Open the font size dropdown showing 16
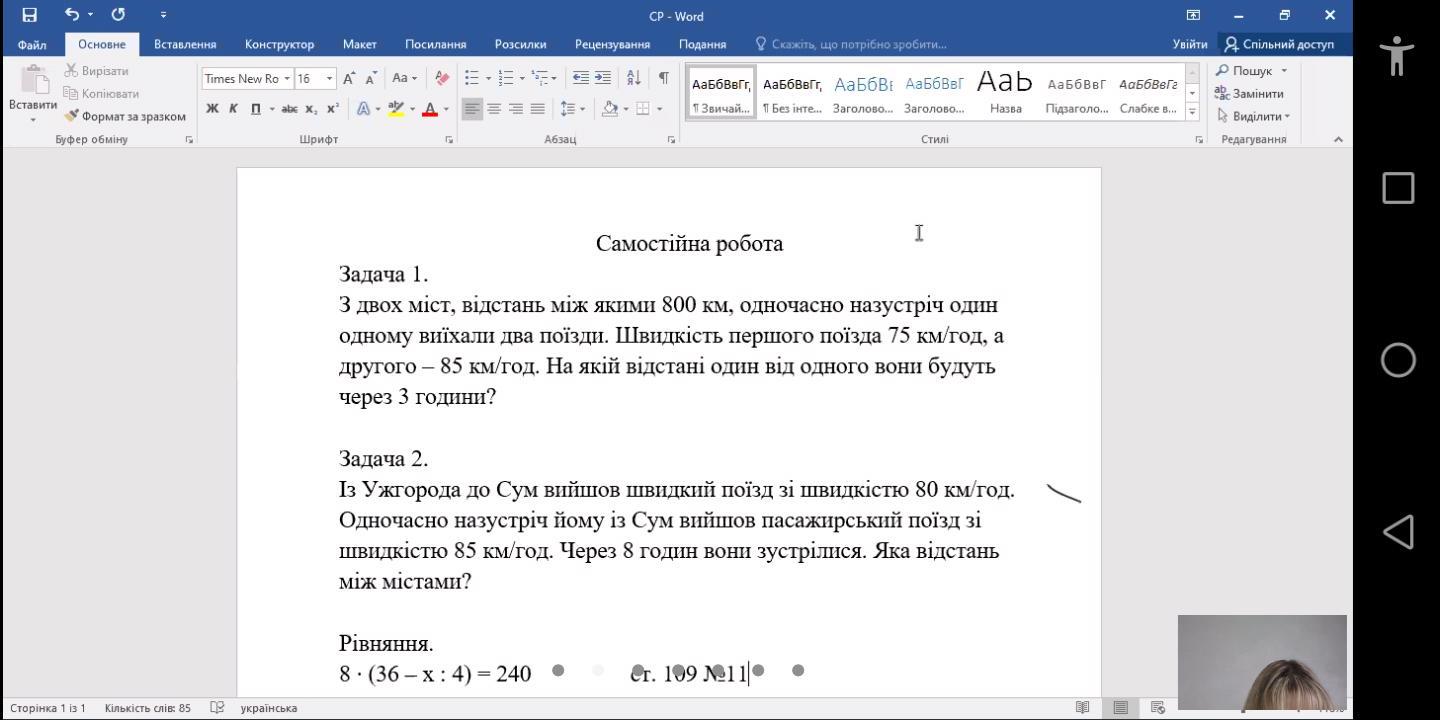 pos(330,79)
